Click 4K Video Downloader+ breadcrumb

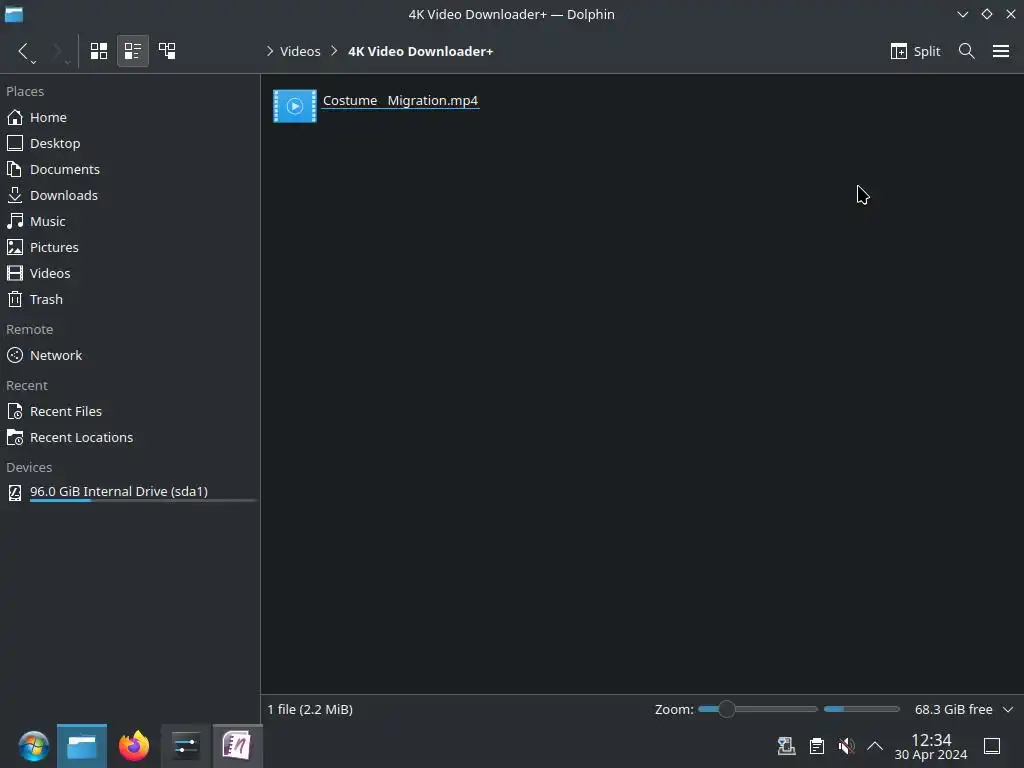point(421,51)
